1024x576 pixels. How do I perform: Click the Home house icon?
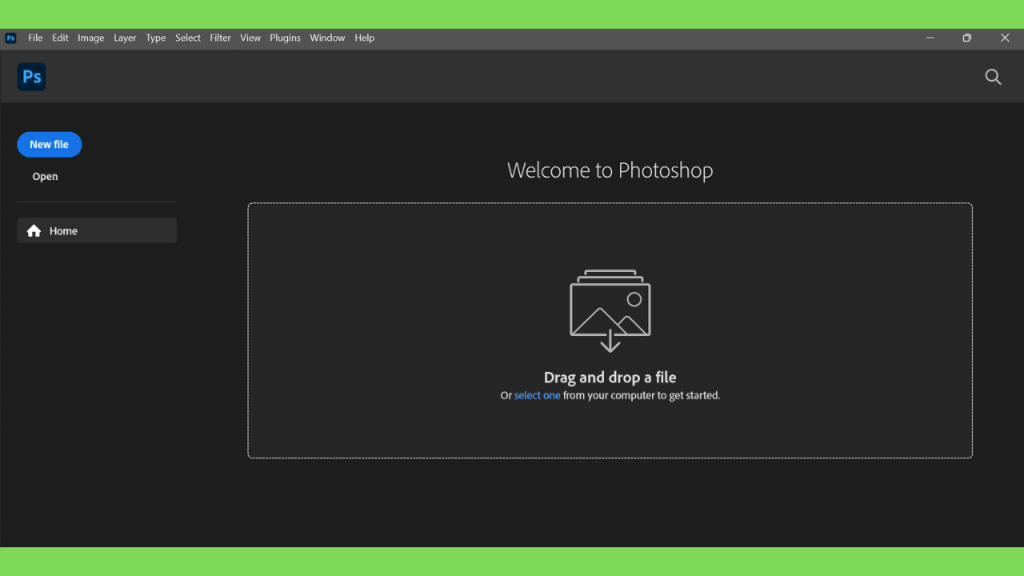34,231
